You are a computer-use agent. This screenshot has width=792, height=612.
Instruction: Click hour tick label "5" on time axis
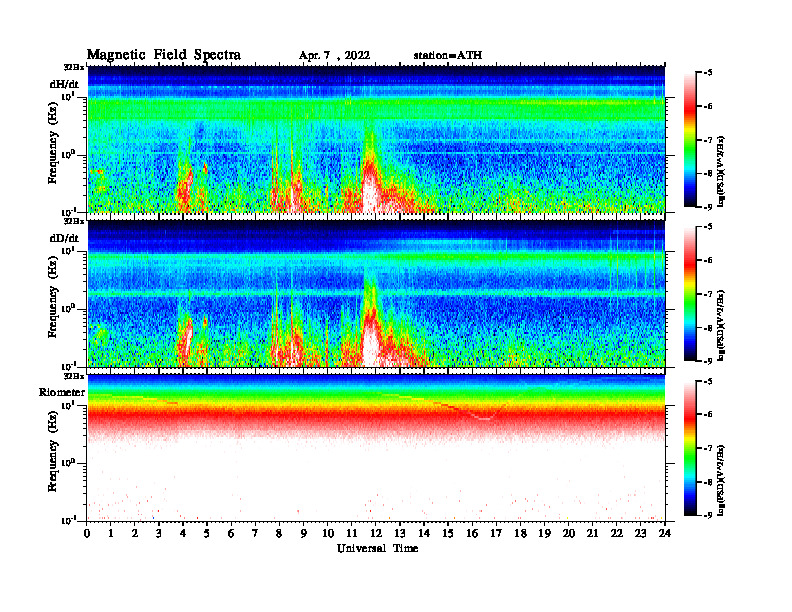coord(207,534)
